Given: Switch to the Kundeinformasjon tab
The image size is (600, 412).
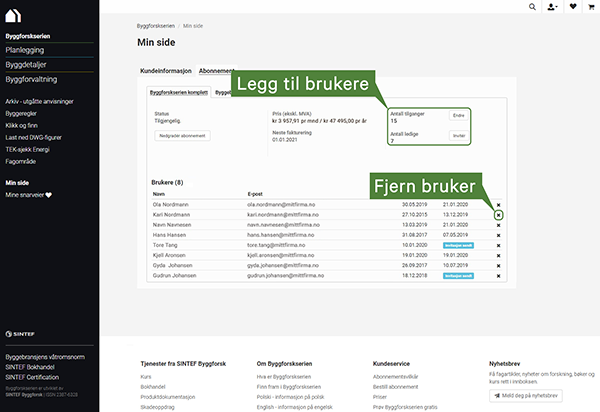Looking at the screenshot, I should click(x=166, y=71).
